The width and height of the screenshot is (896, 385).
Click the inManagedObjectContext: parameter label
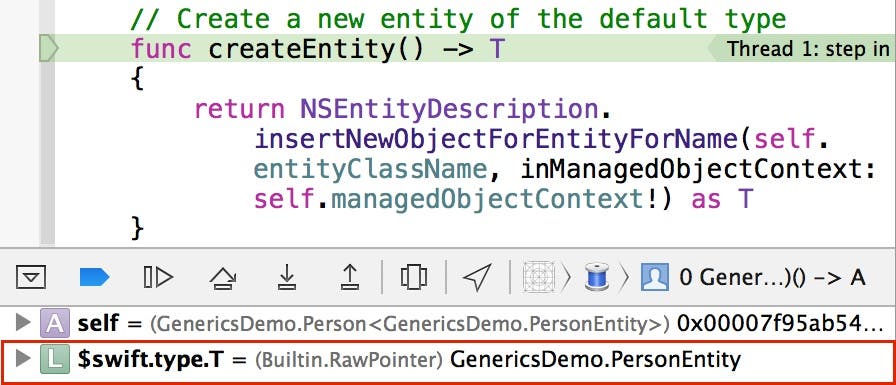(698, 170)
